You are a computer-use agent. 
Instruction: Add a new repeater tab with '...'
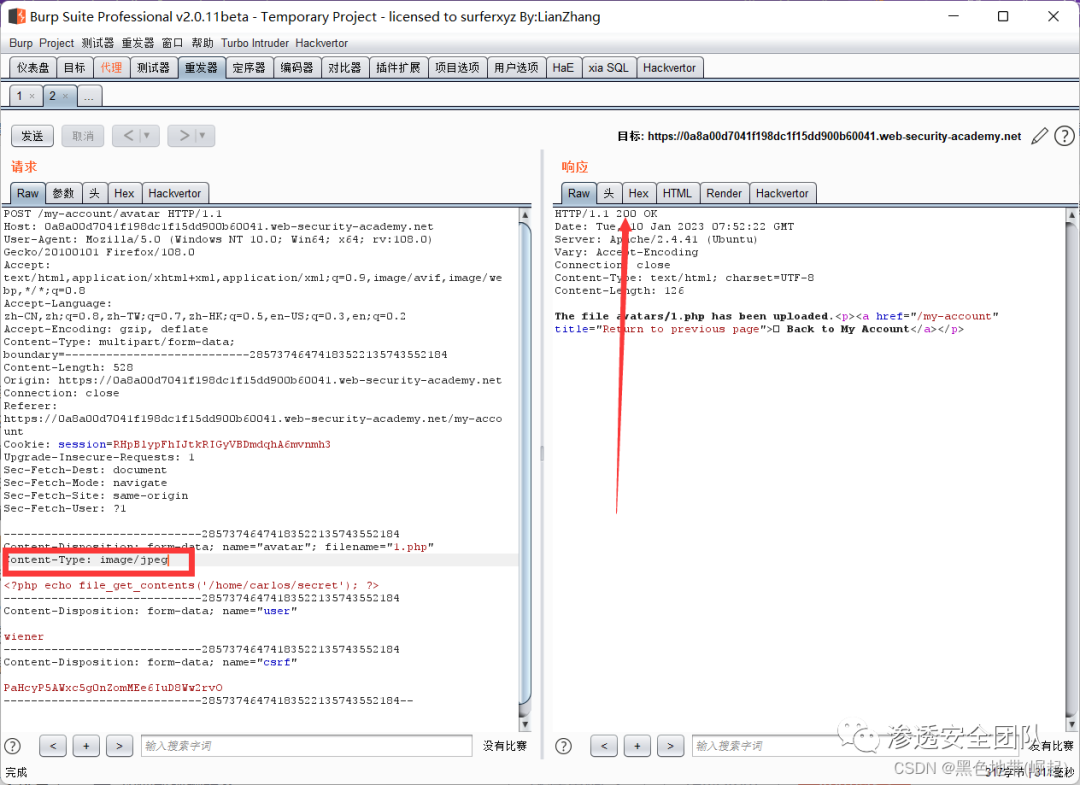(x=90, y=96)
